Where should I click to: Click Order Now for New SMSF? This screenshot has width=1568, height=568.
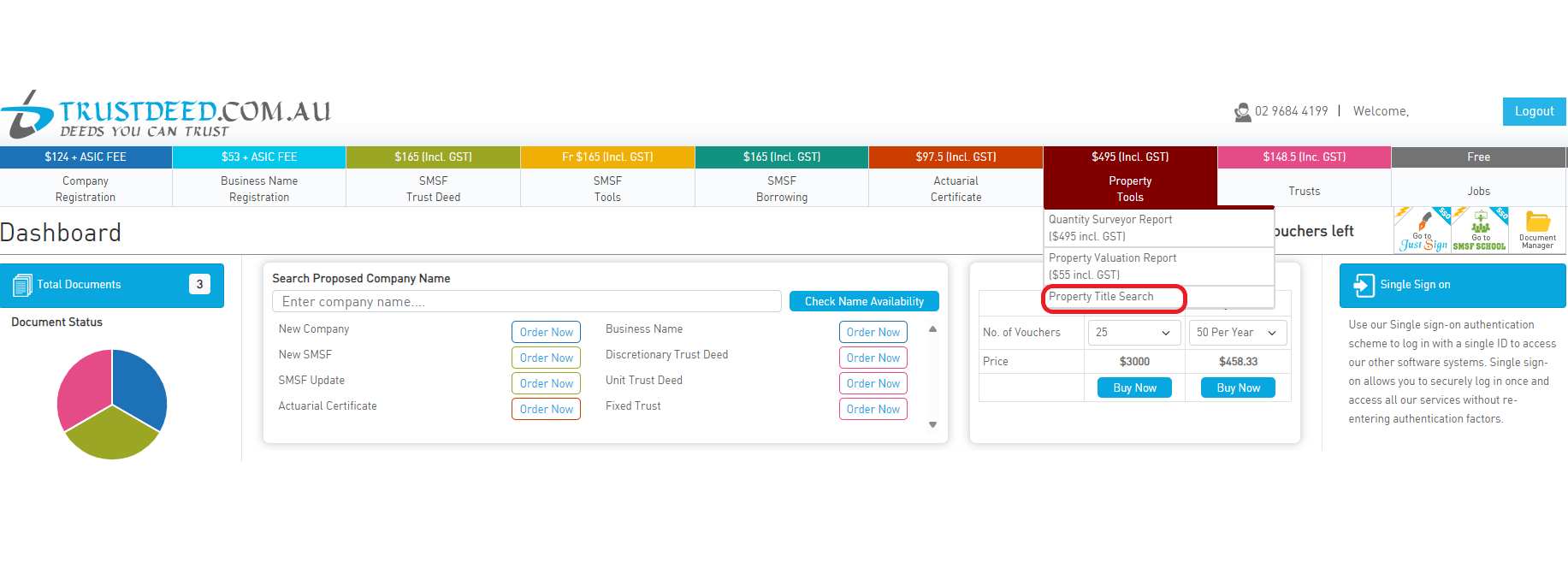click(546, 358)
